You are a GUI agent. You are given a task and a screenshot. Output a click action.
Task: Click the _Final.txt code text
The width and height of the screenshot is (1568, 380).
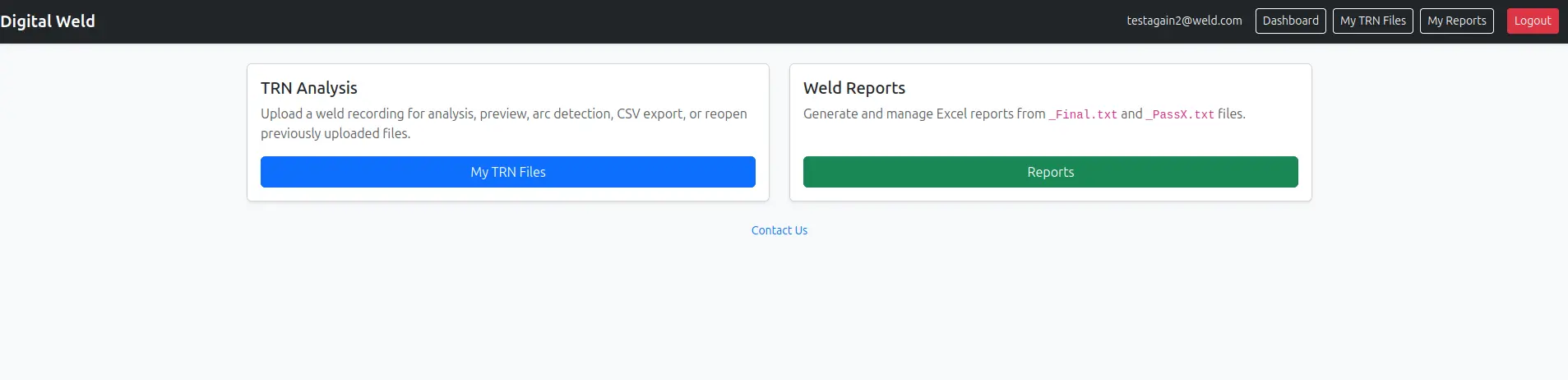1083,114
